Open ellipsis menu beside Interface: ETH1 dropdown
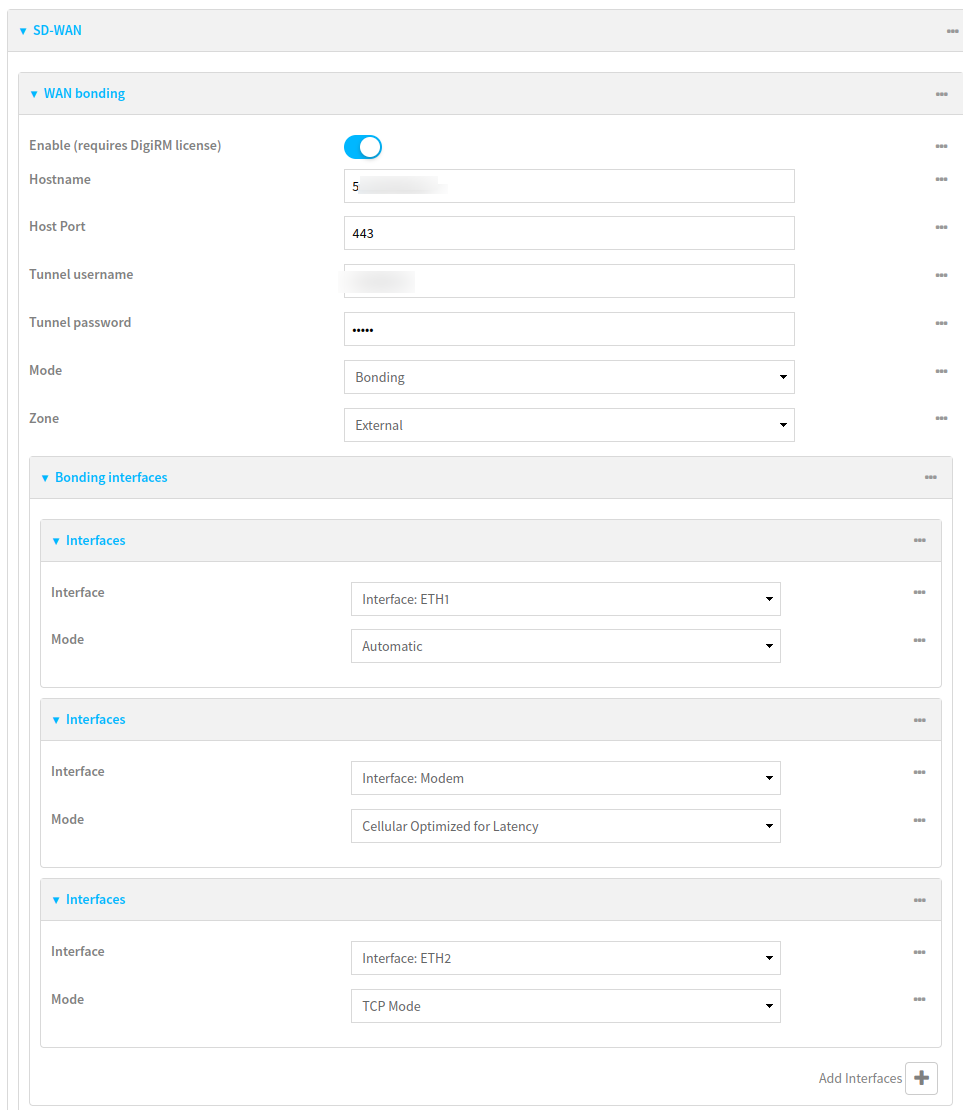This screenshot has height=1110, width=963. pyautogui.click(x=919, y=593)
